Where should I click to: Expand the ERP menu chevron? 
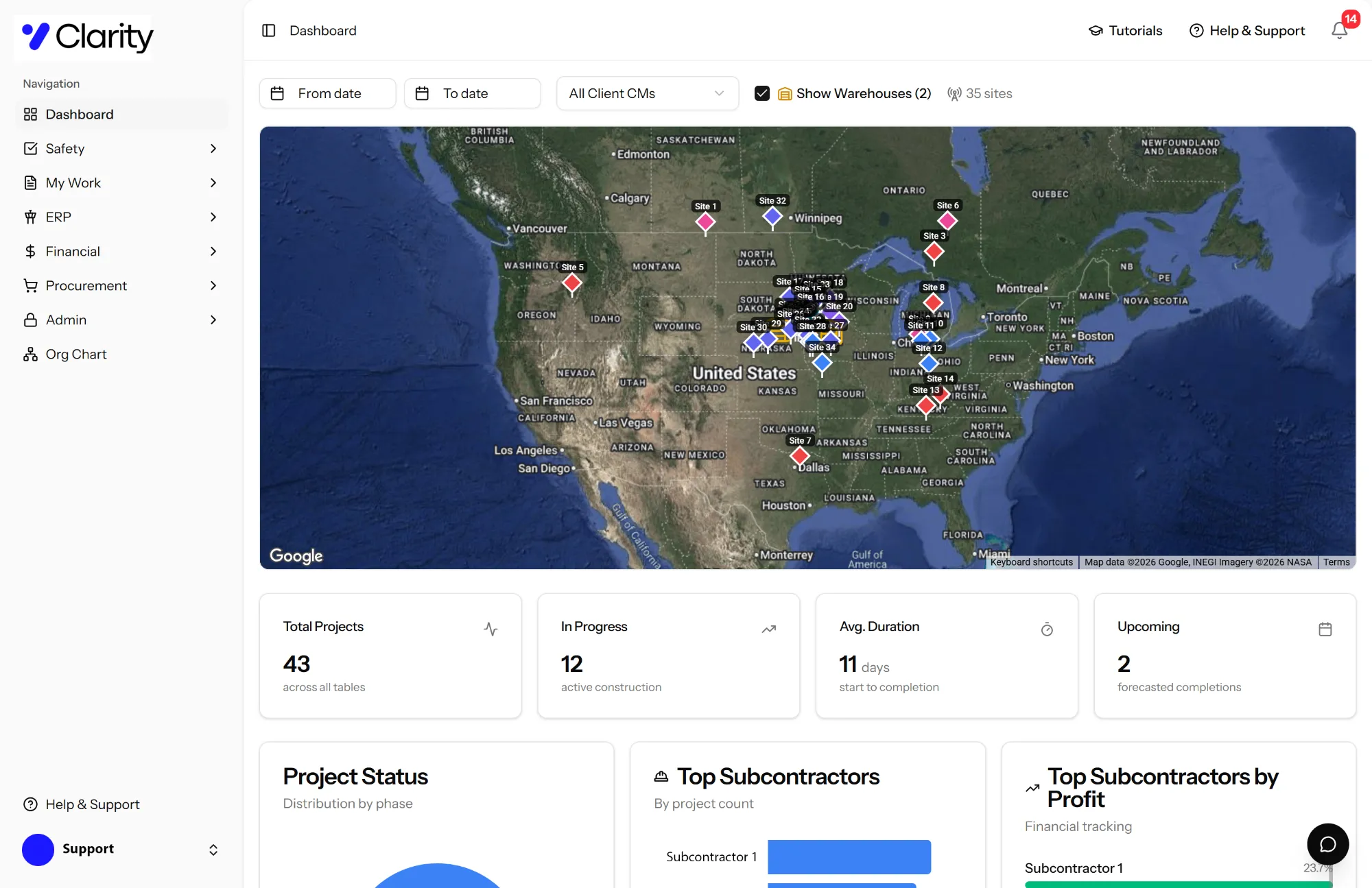click(213, 217)
